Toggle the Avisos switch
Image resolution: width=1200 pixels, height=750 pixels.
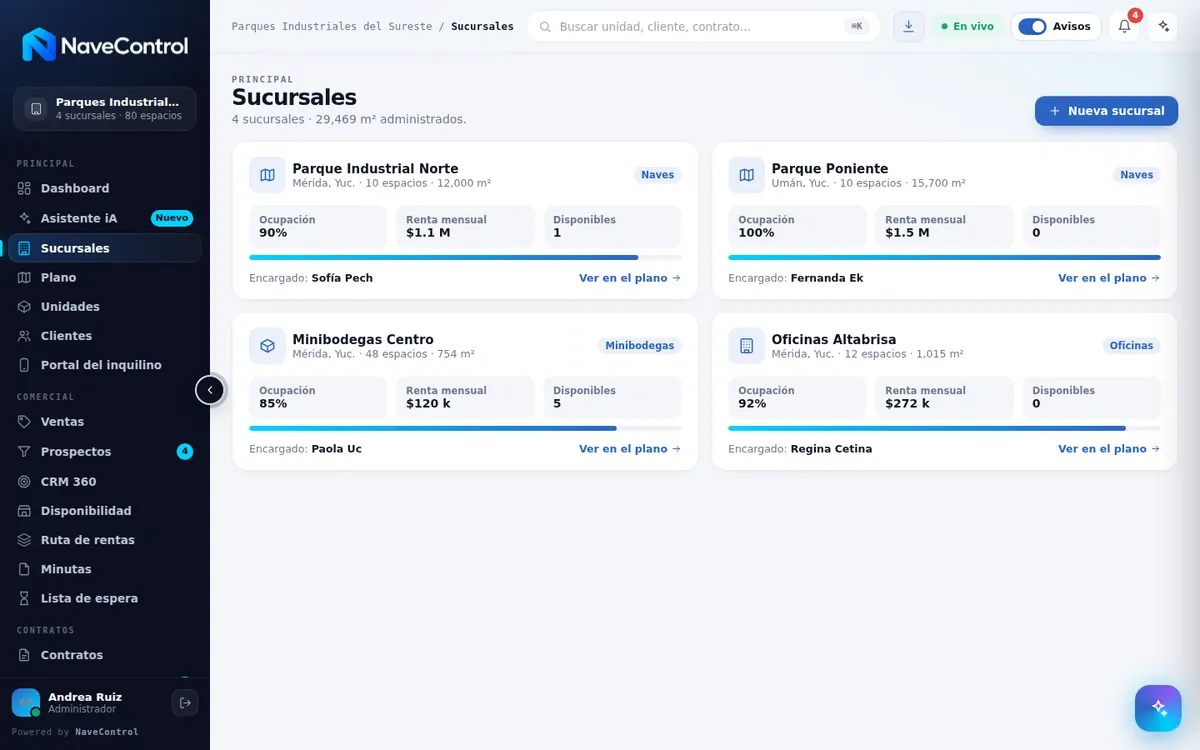[x=1032, y=26]
